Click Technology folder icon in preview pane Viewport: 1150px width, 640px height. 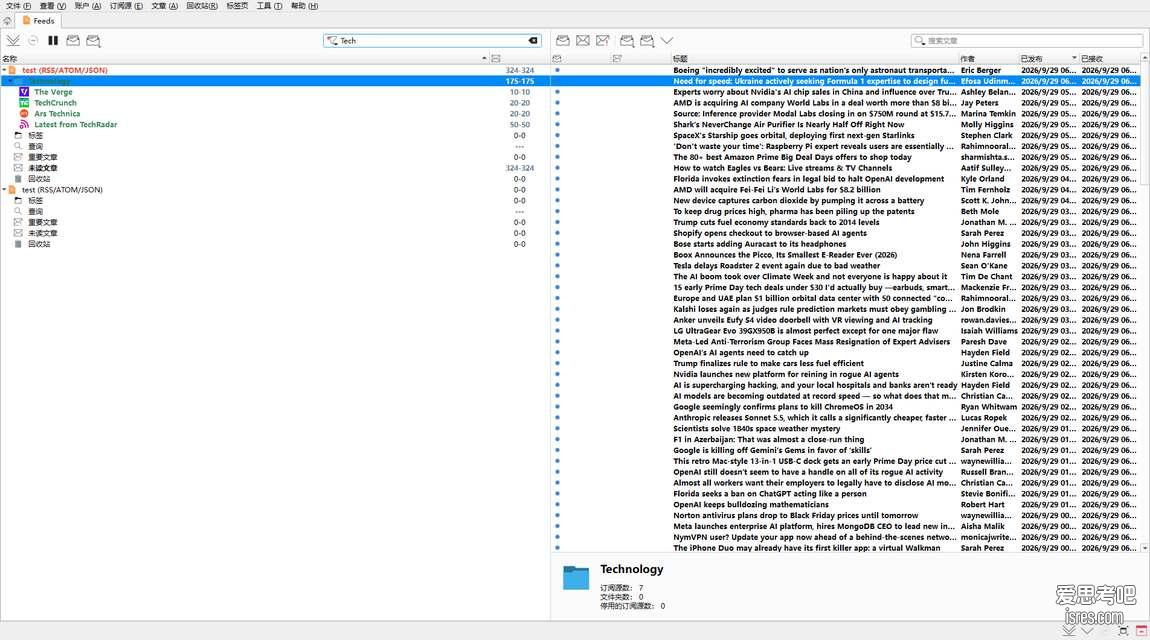[576, 578]
